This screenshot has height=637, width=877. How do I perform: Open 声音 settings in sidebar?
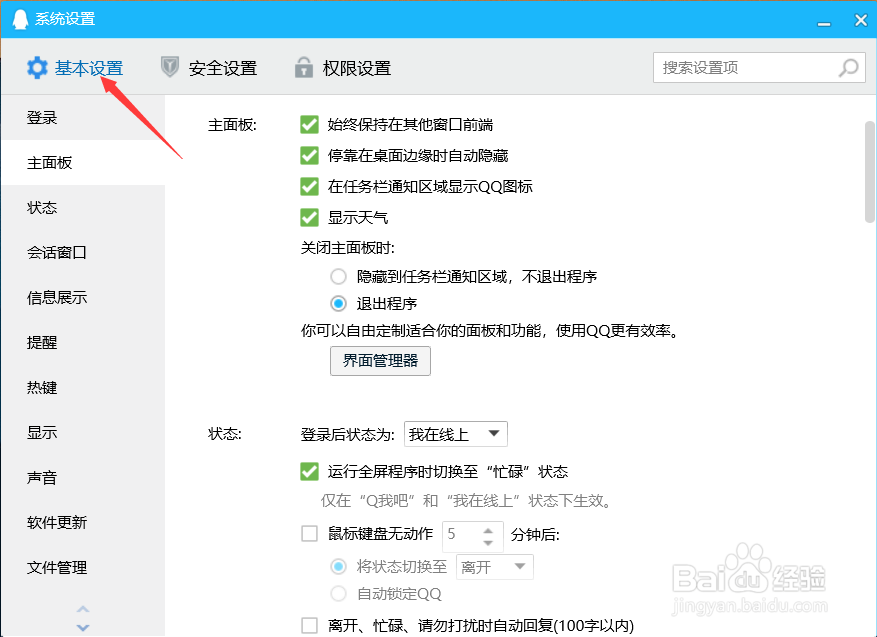[83, 478]
